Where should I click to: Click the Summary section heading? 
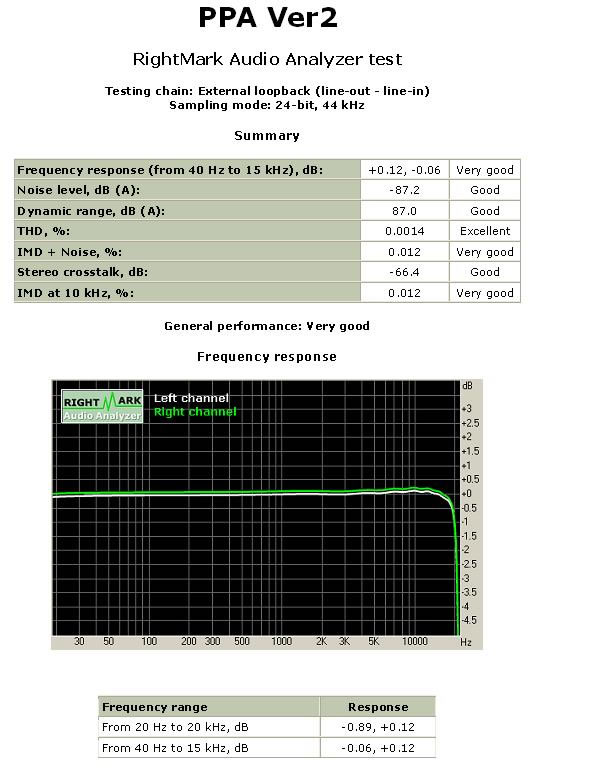[267, 136]
